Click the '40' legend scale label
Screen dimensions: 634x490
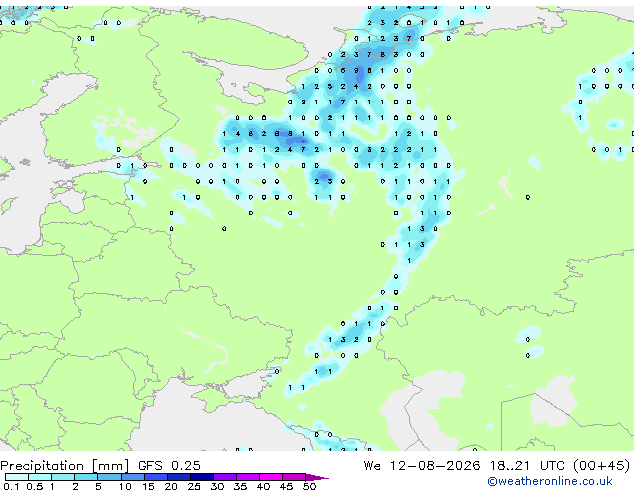coord(263,486)
